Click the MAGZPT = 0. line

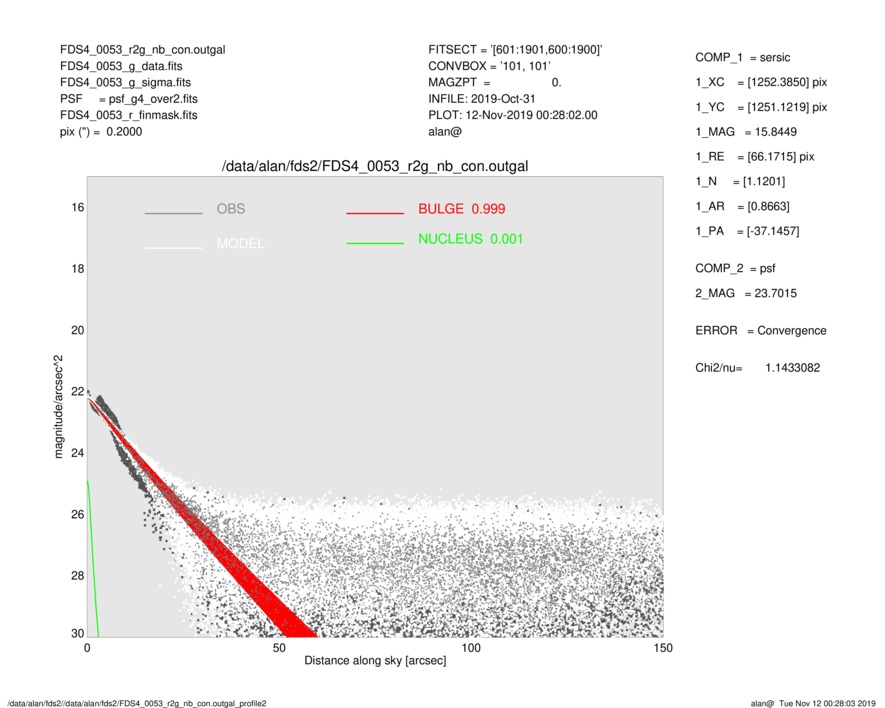(x=494, y=82)
